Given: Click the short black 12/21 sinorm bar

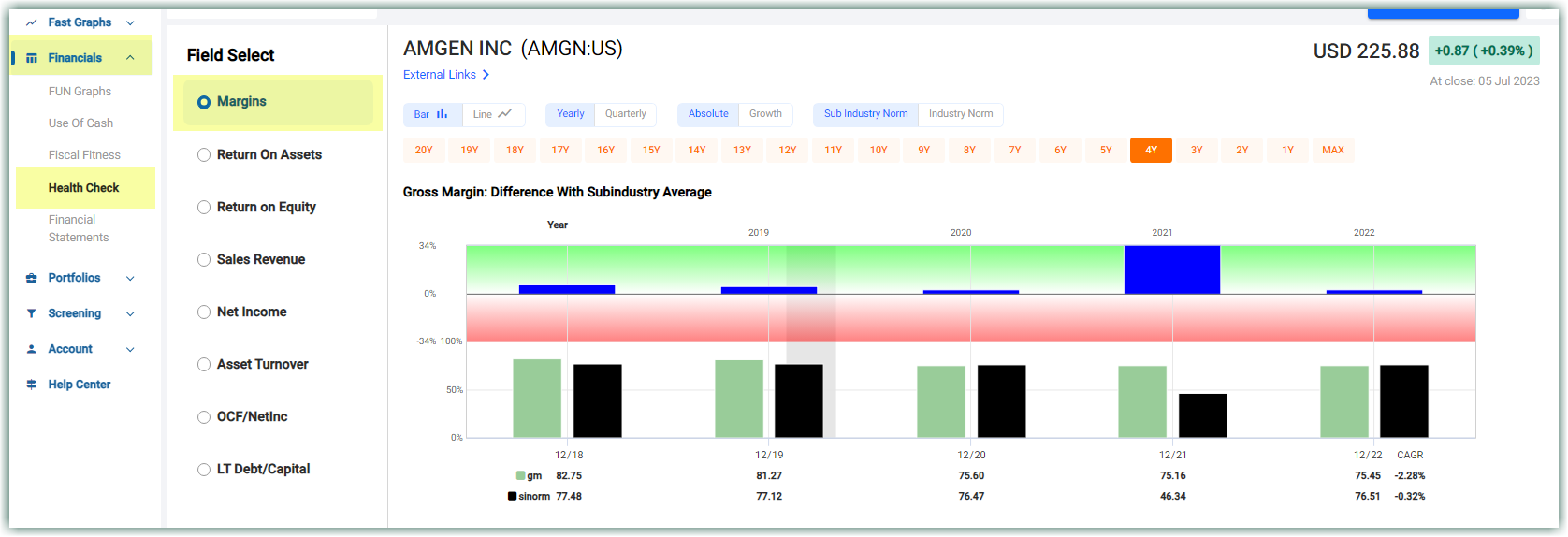Looking at the screenshot, I should coord(1202,415).
